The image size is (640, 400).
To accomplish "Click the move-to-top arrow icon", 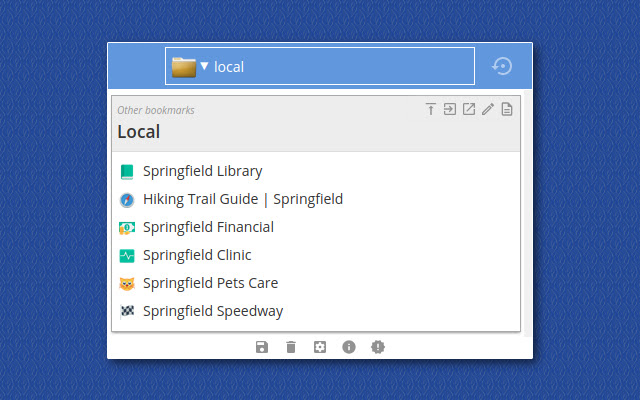I will pyautogui.click(x=431, y=109).
